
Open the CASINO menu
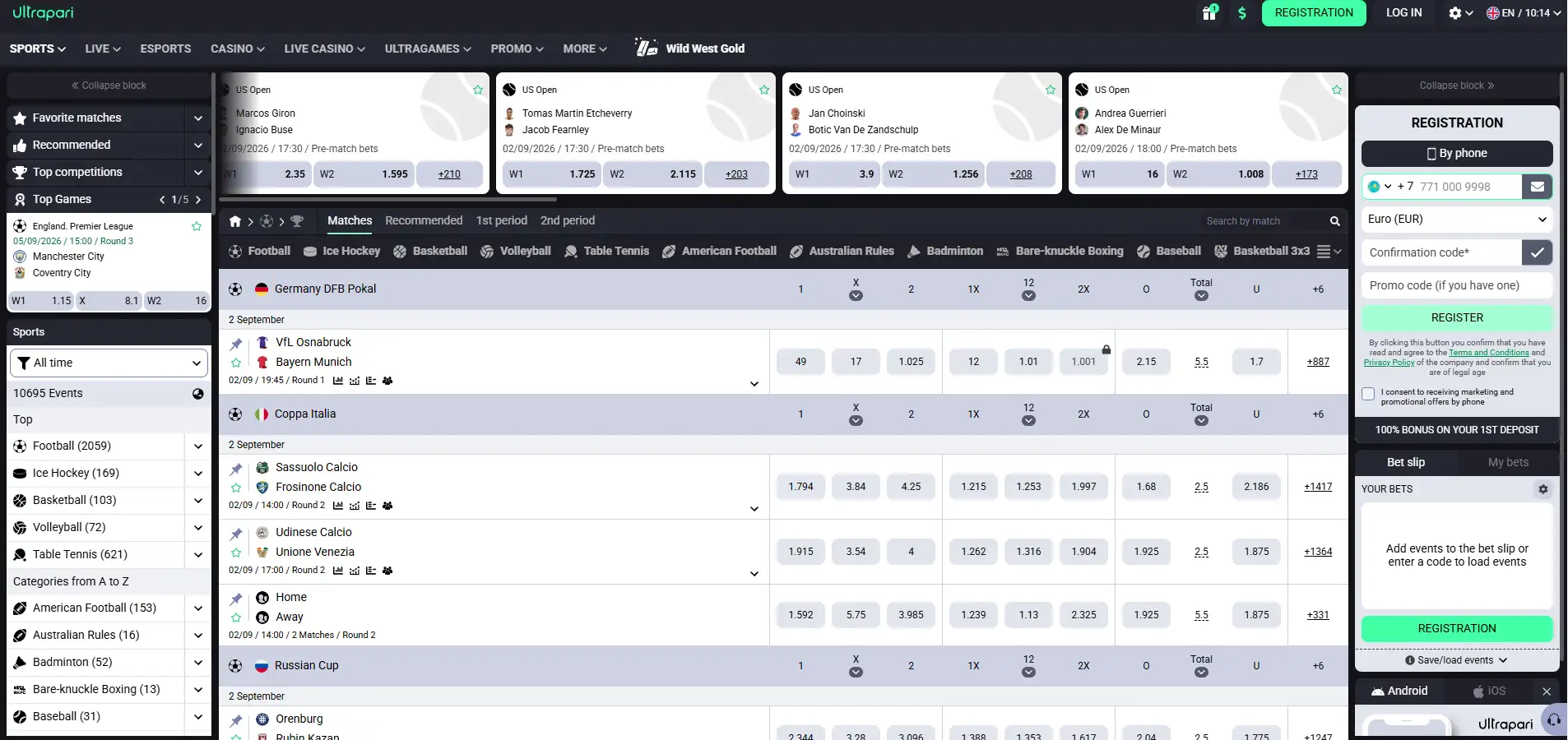click(238, 49)
